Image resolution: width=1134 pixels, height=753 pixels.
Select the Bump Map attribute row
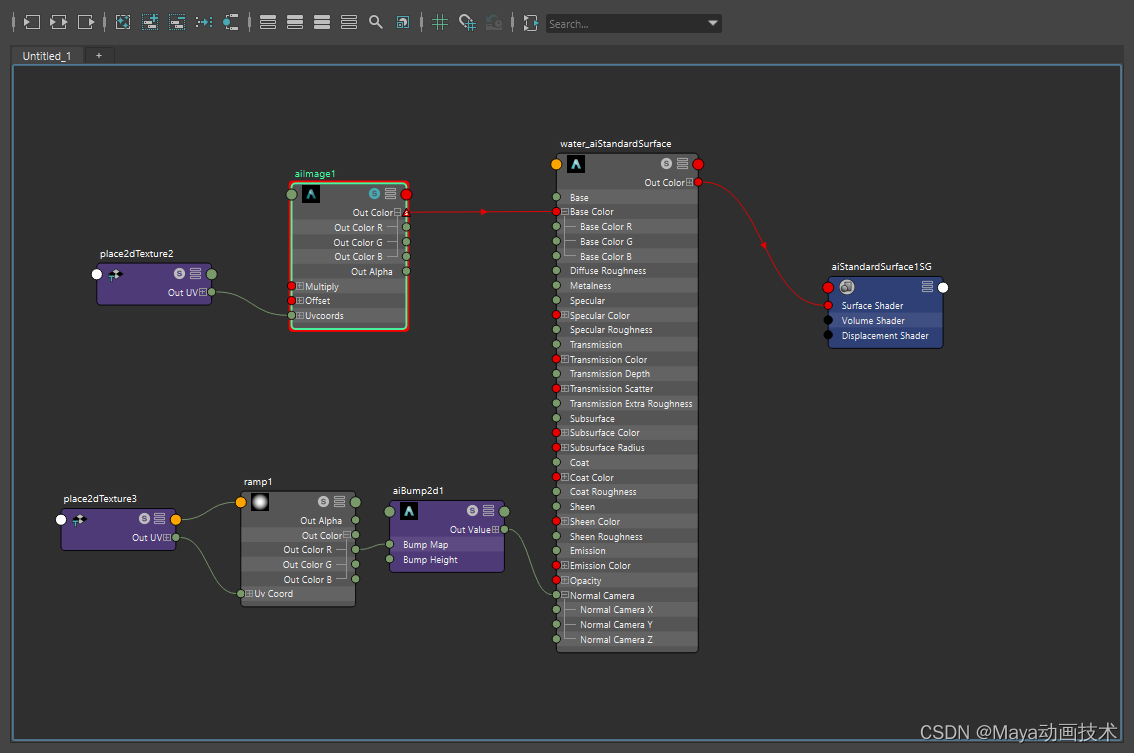(x=446, y=545)
